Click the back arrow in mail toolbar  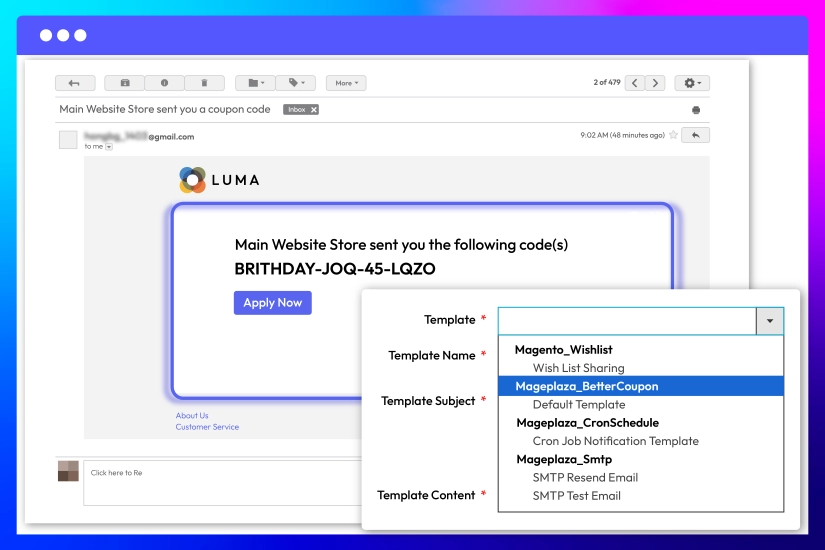click(x=75, y=83)
